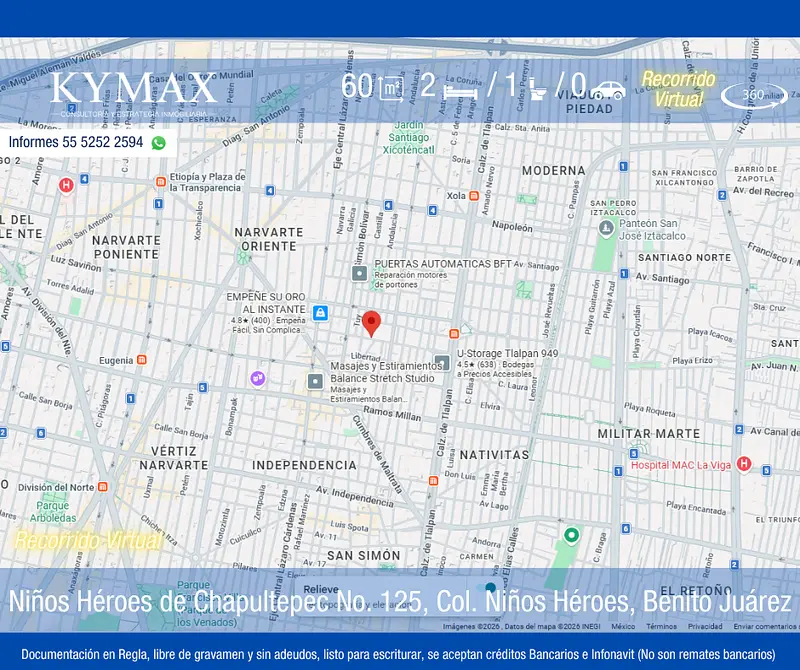800x670 pixels.
Task: Click the toilet icon for bathrooms
Action: (538, 89)
